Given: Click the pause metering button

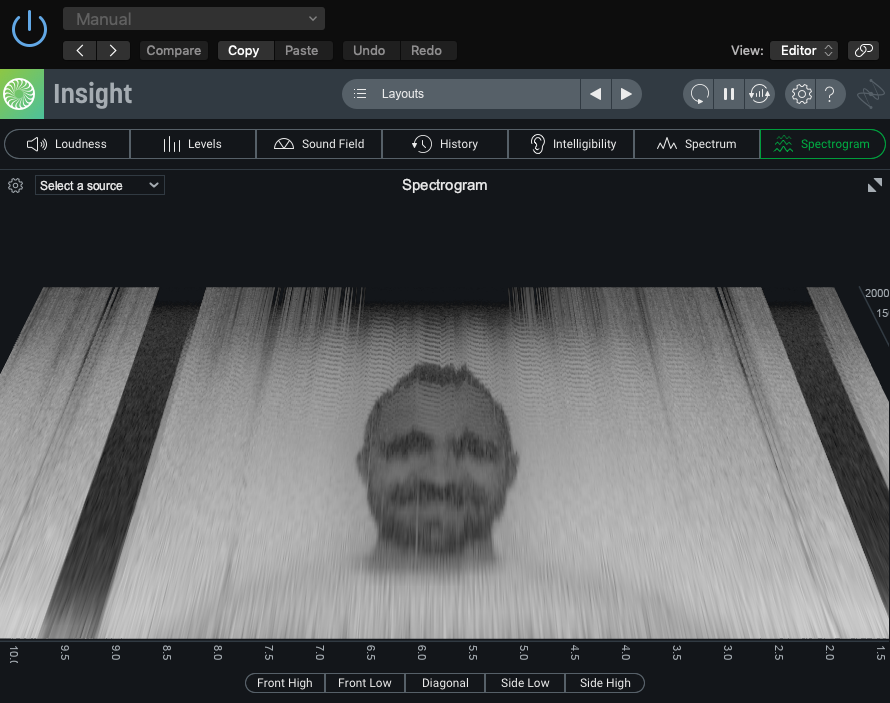Looking at the screenshot, I should 729,94.
